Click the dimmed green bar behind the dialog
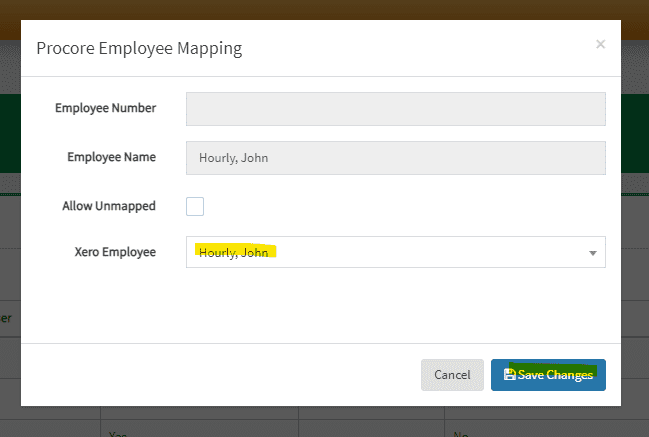Image resolution: width=649 pixels, height=437 pixels. [x=634, y=130]
